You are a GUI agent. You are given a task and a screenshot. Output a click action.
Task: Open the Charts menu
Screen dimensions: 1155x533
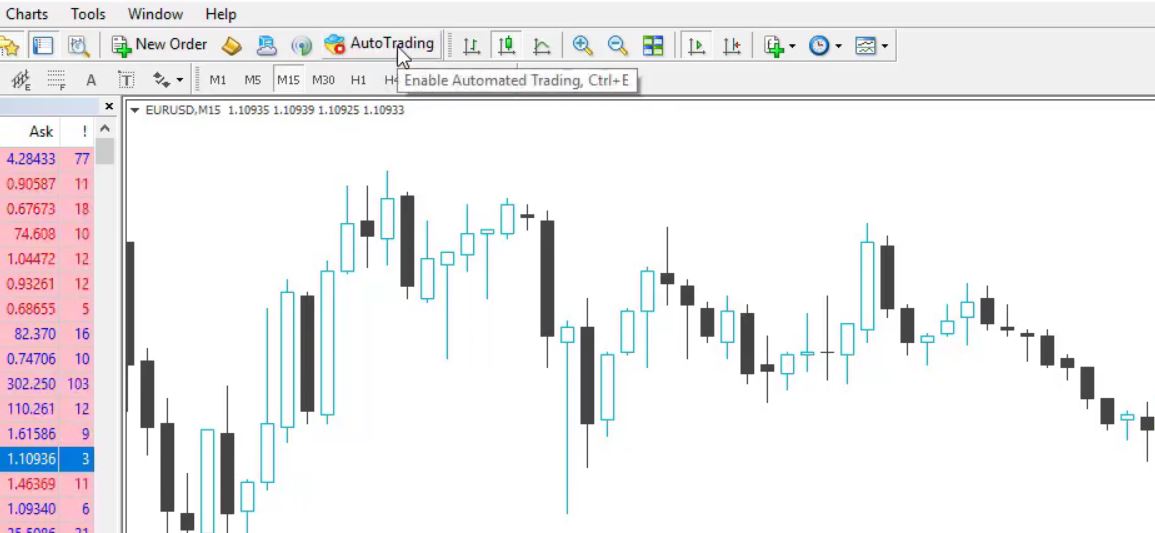[27, 14]
